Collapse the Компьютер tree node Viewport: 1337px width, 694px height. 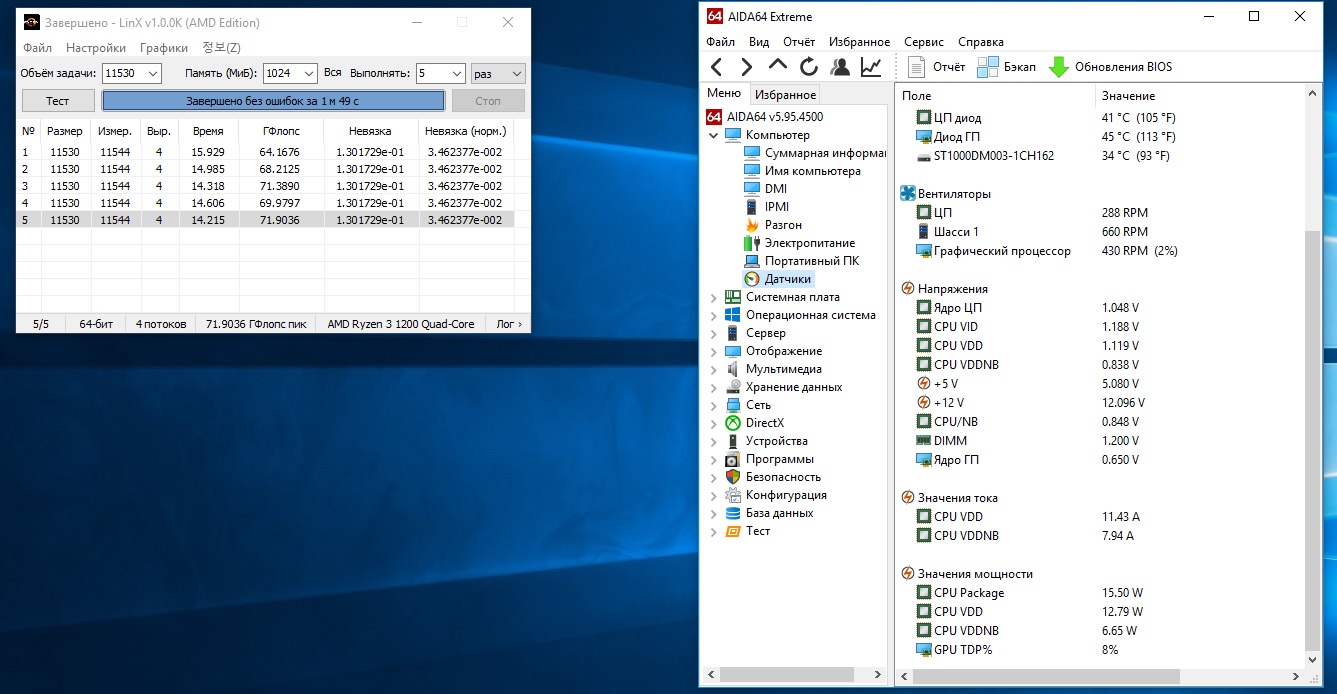pos(713,135)
